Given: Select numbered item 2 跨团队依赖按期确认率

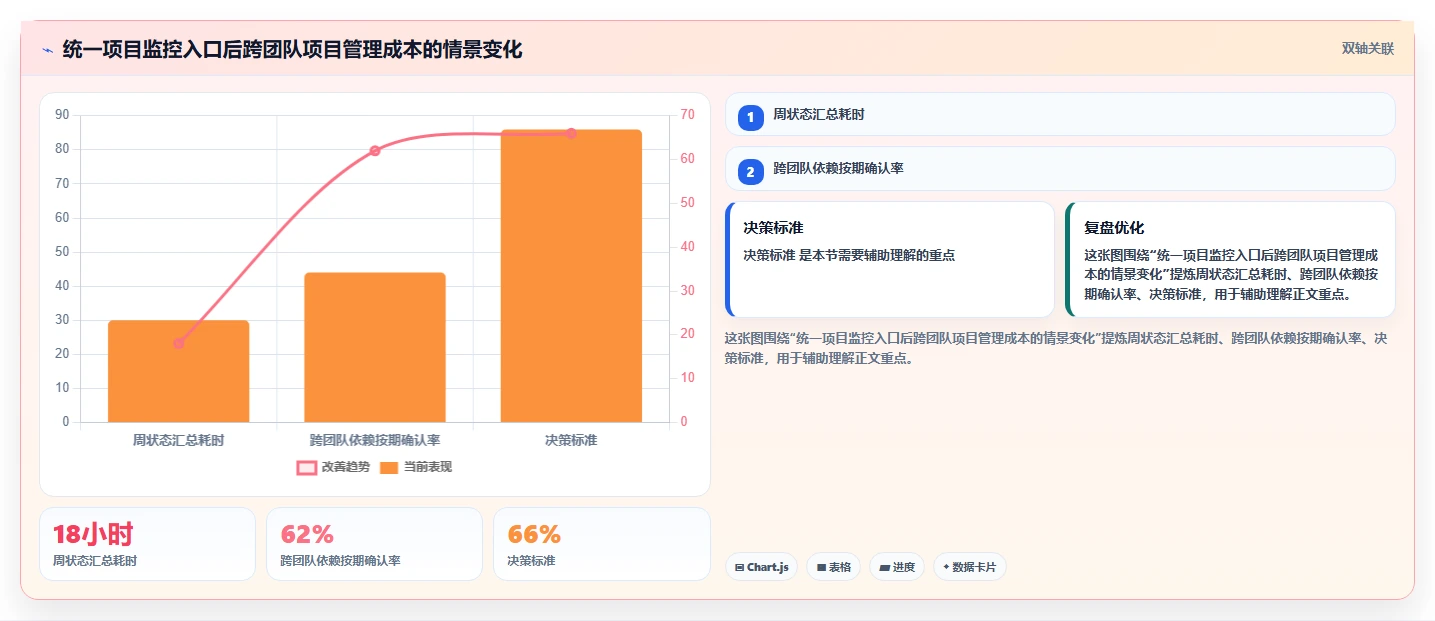Looking at the screenshot, I should click(x=1060, y=169).
